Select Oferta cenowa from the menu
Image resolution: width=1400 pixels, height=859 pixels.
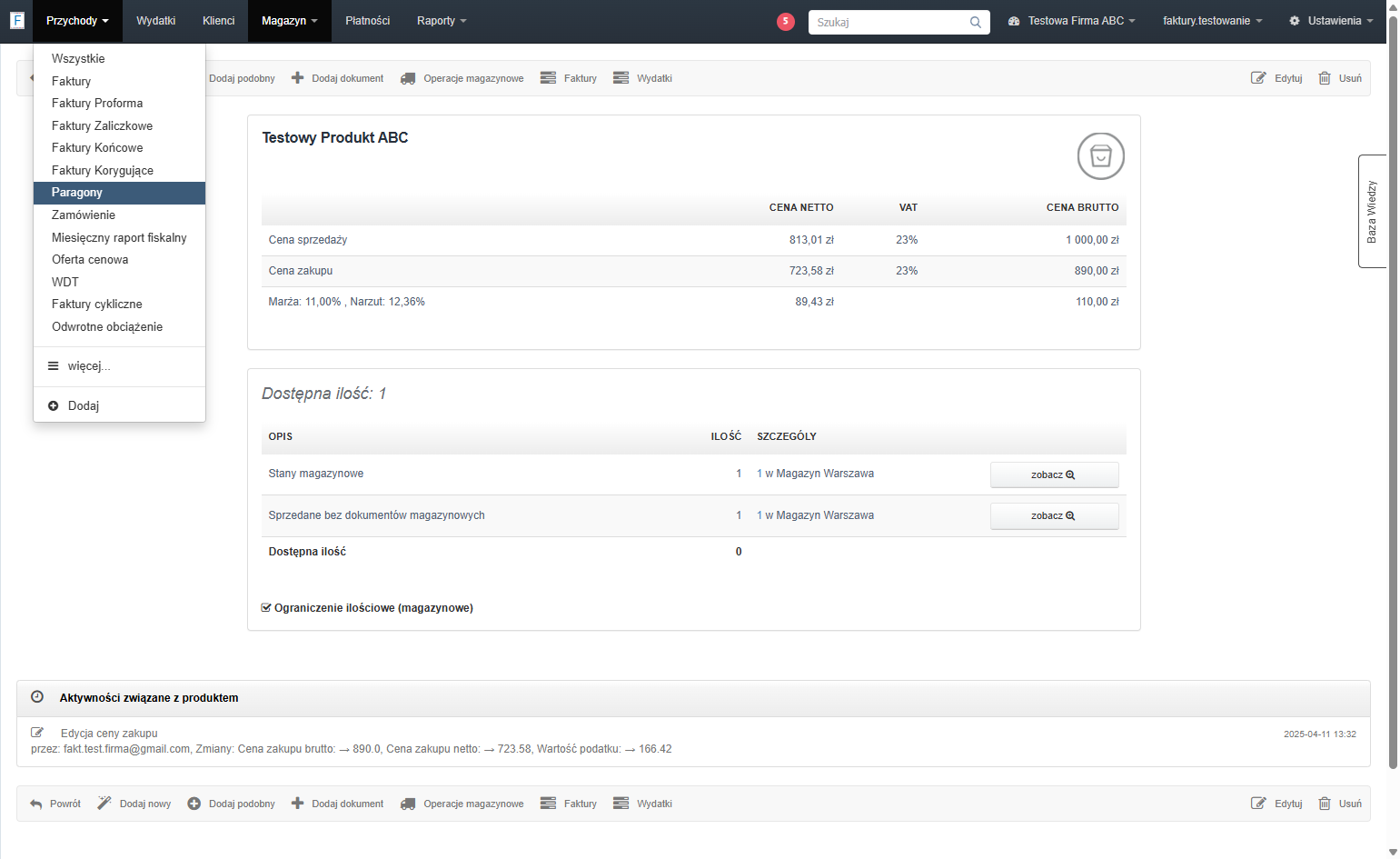(119, 260)
